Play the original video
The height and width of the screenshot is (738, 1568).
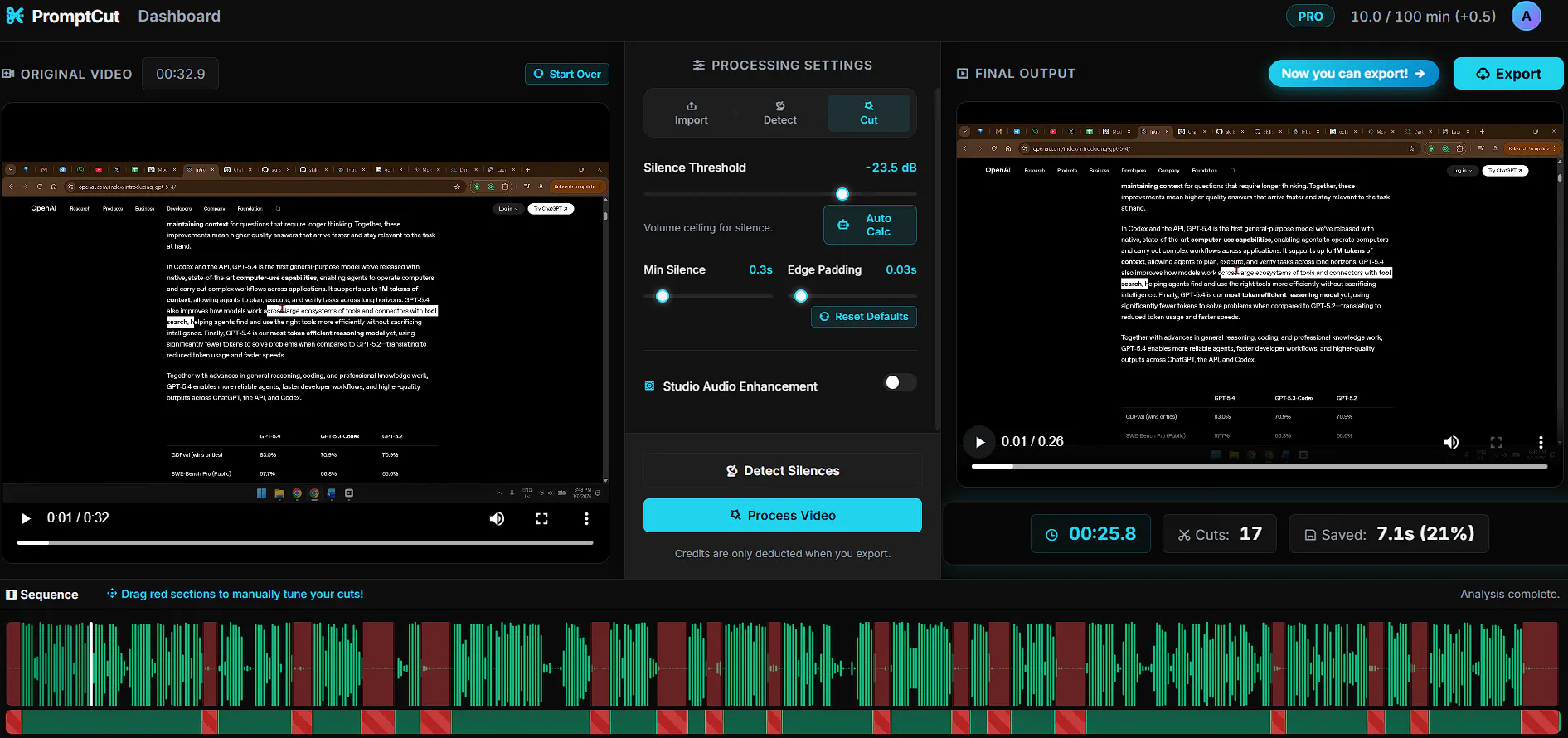26,518
